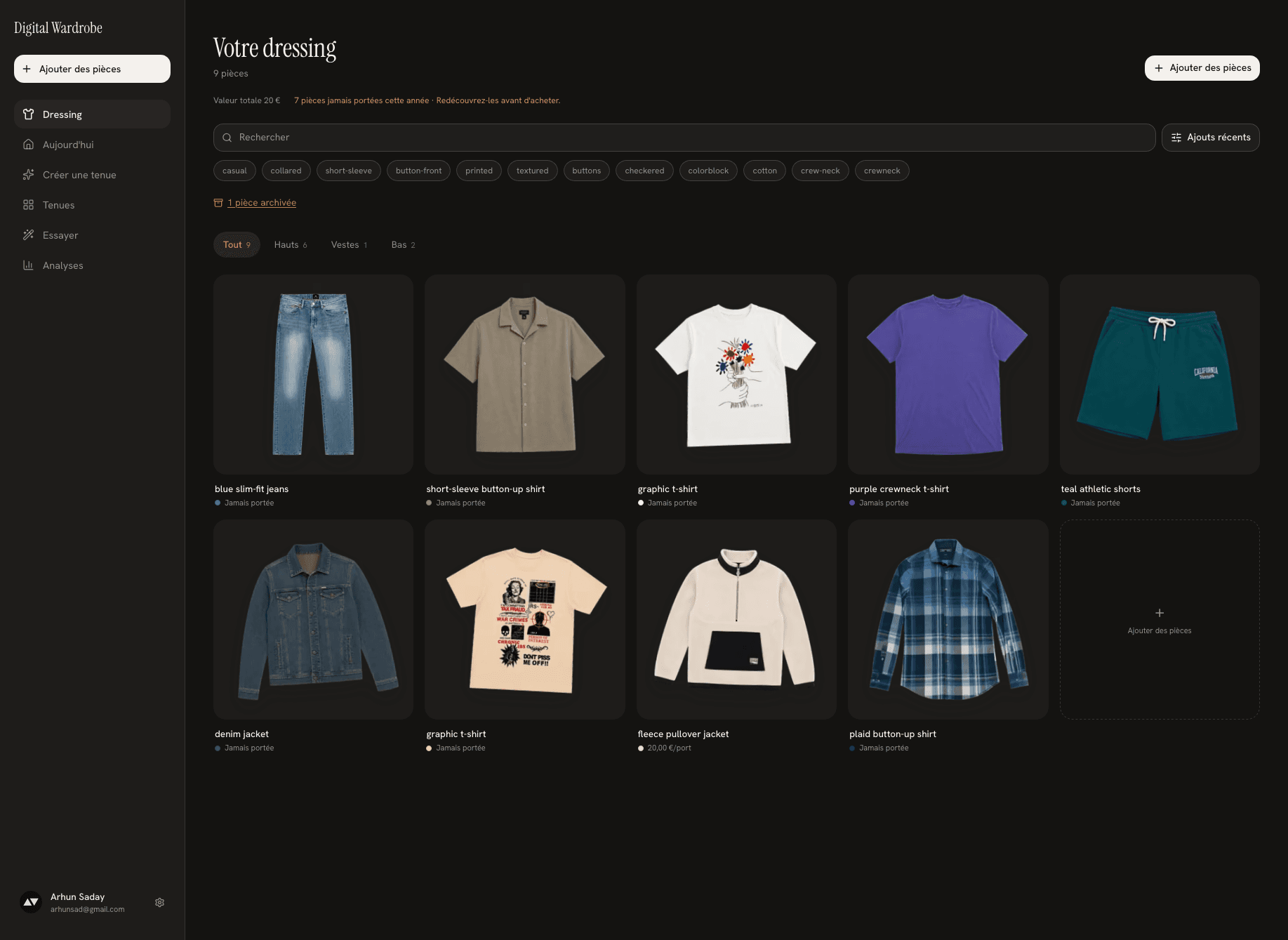Click the grid icon next to Tenues

point(28,205)
